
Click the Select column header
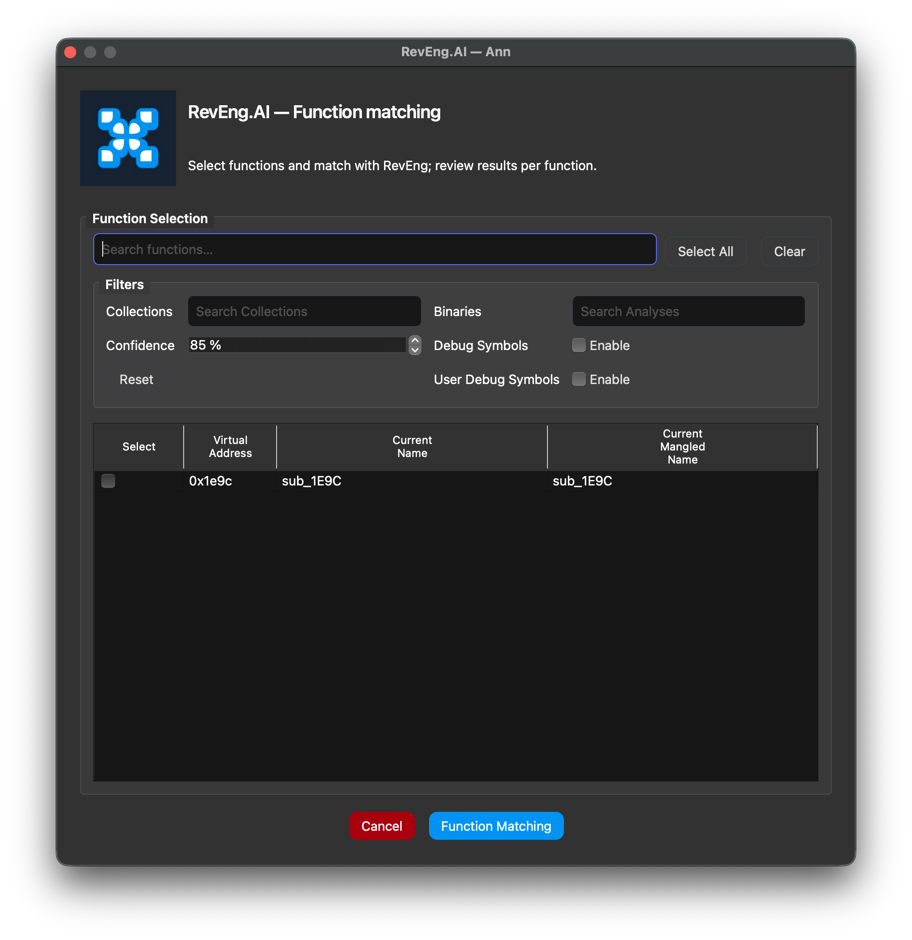coord(138,446)
